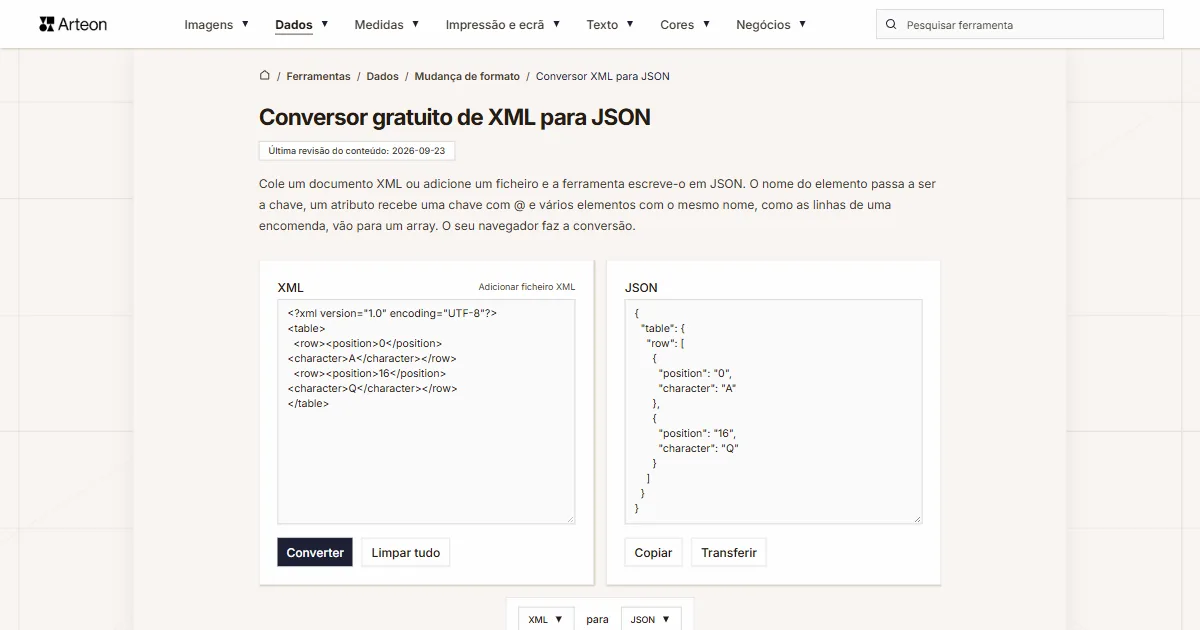
Task: Click inside the JSON output text area
Action: (773, 411)
